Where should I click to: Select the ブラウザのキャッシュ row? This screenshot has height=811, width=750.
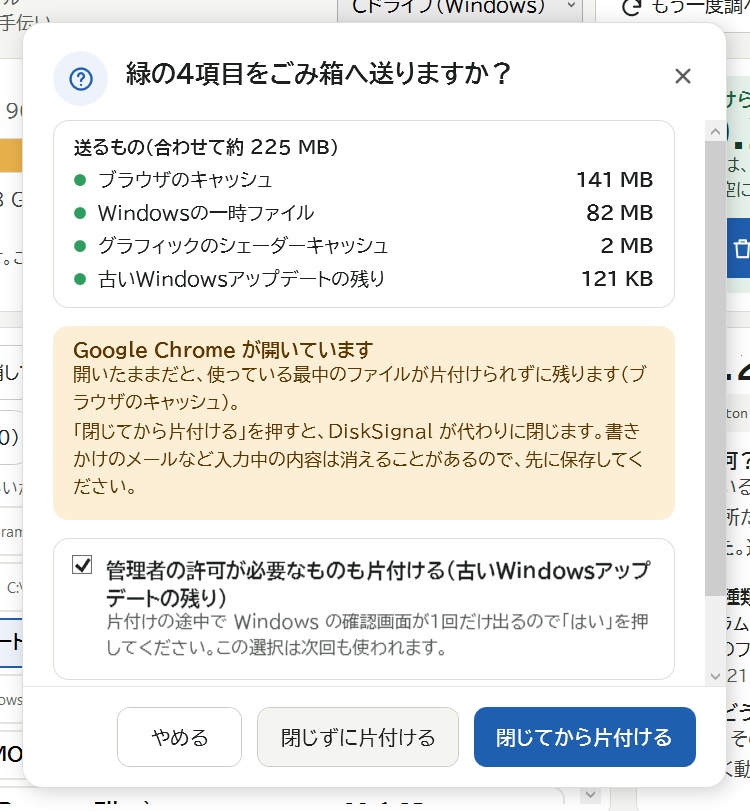pos(364,180)
